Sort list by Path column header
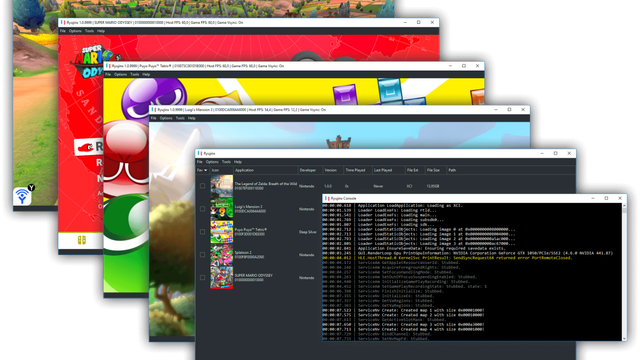640x360 pixels. [x=452, y=170]
